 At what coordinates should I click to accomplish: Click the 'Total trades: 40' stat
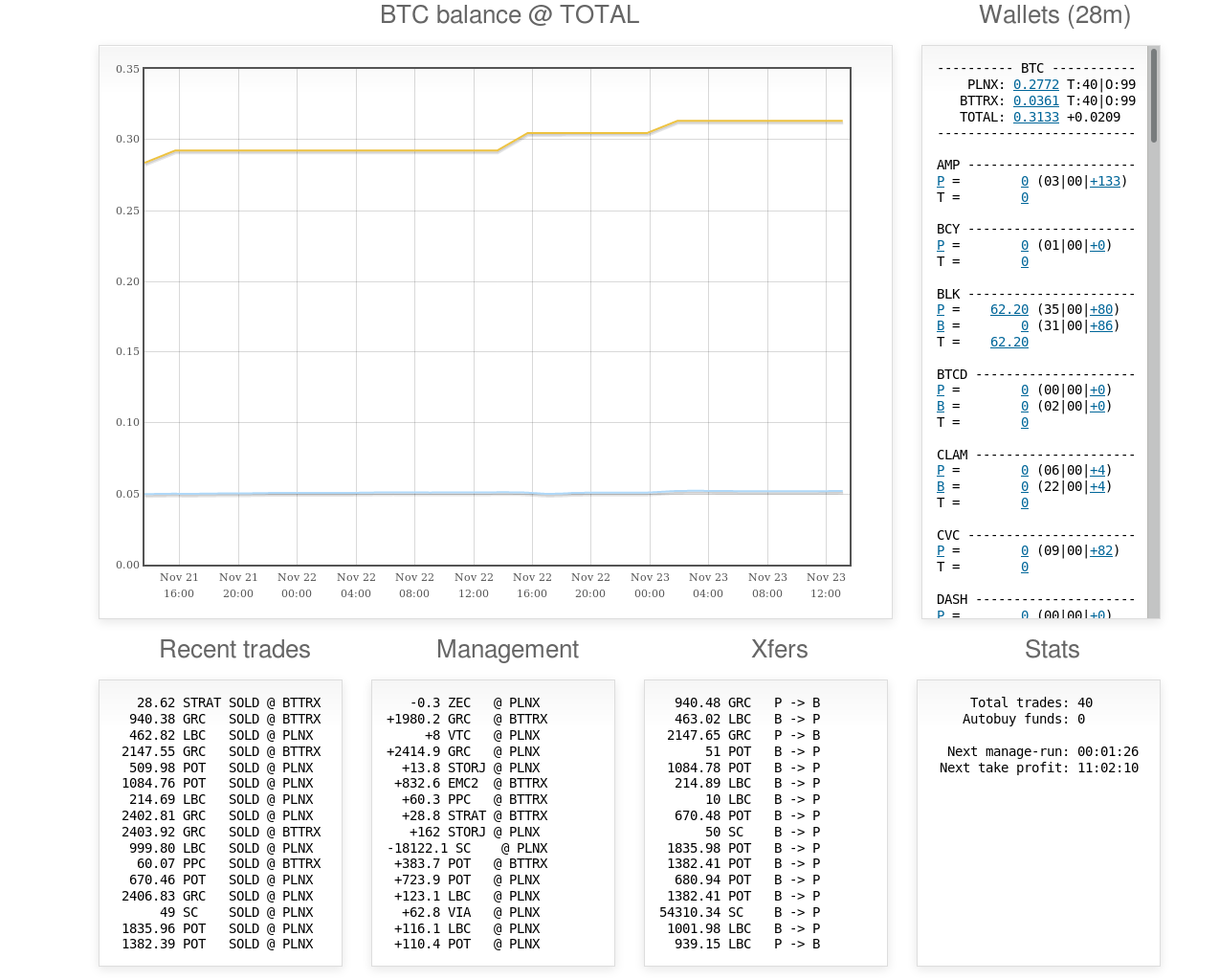point(1031,702)
